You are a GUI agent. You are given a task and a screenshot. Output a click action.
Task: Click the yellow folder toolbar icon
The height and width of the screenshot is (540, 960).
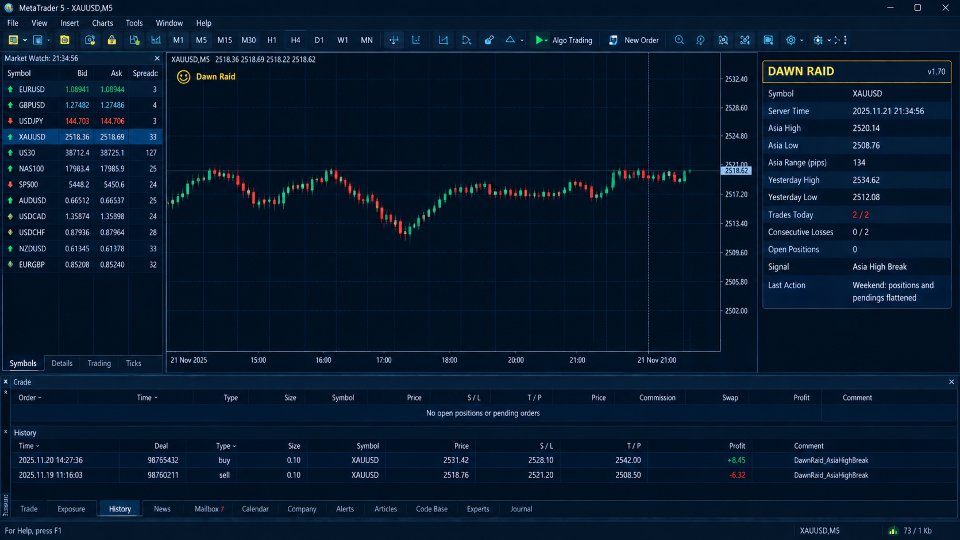[x=65, y=40]
